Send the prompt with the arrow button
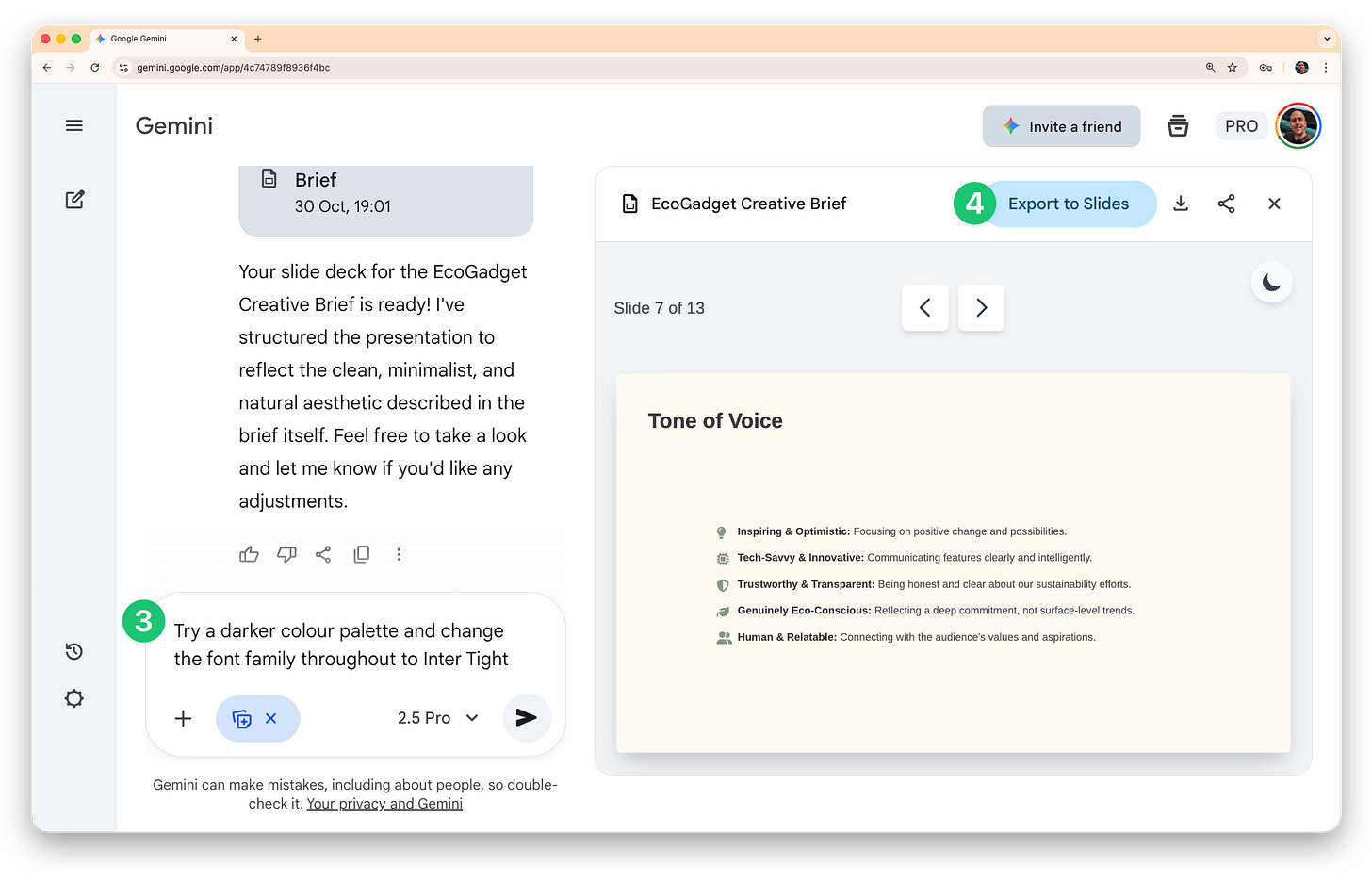 point(526,718)
